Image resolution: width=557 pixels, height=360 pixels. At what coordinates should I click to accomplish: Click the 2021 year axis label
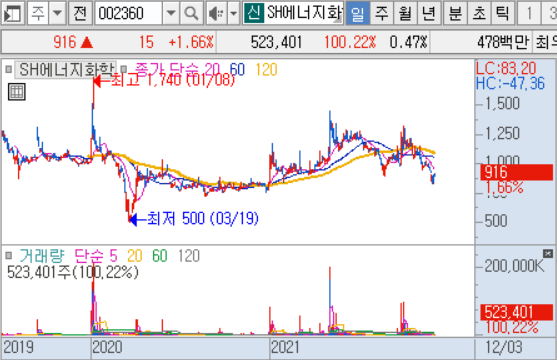(x=285, y=347)
